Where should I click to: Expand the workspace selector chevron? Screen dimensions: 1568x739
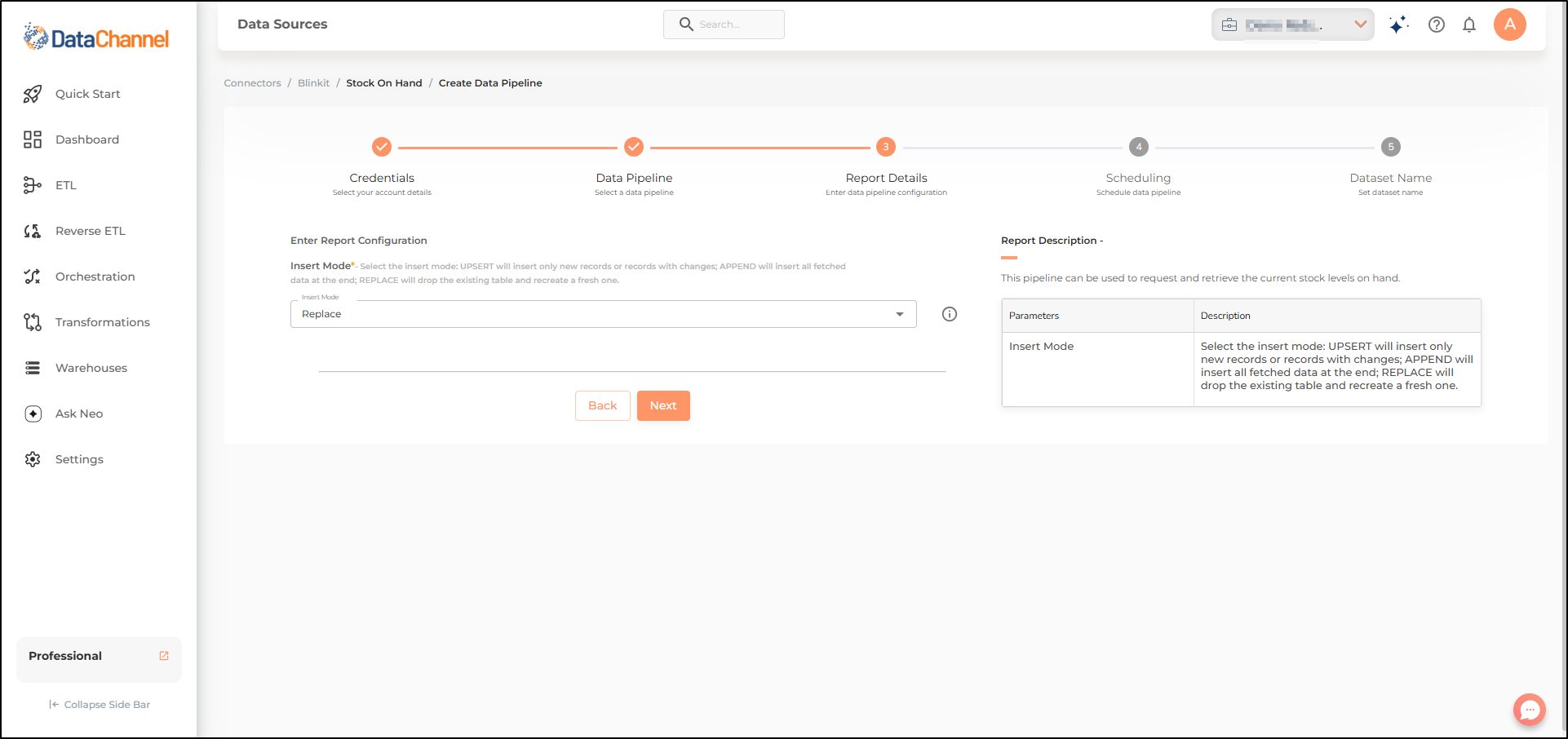[x=1360, y=24]
